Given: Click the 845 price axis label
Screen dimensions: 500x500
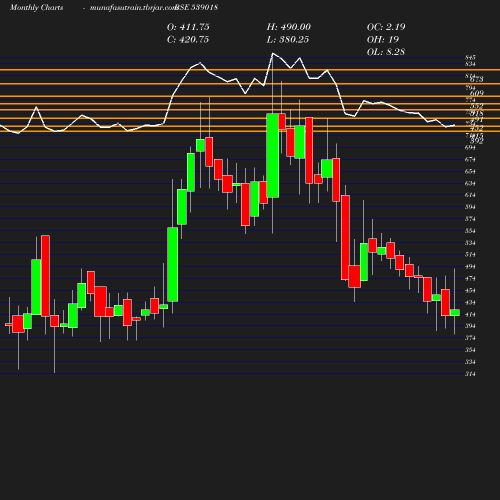Looking at the screenshot, I should pyautogui.click(x=470, y=58).
